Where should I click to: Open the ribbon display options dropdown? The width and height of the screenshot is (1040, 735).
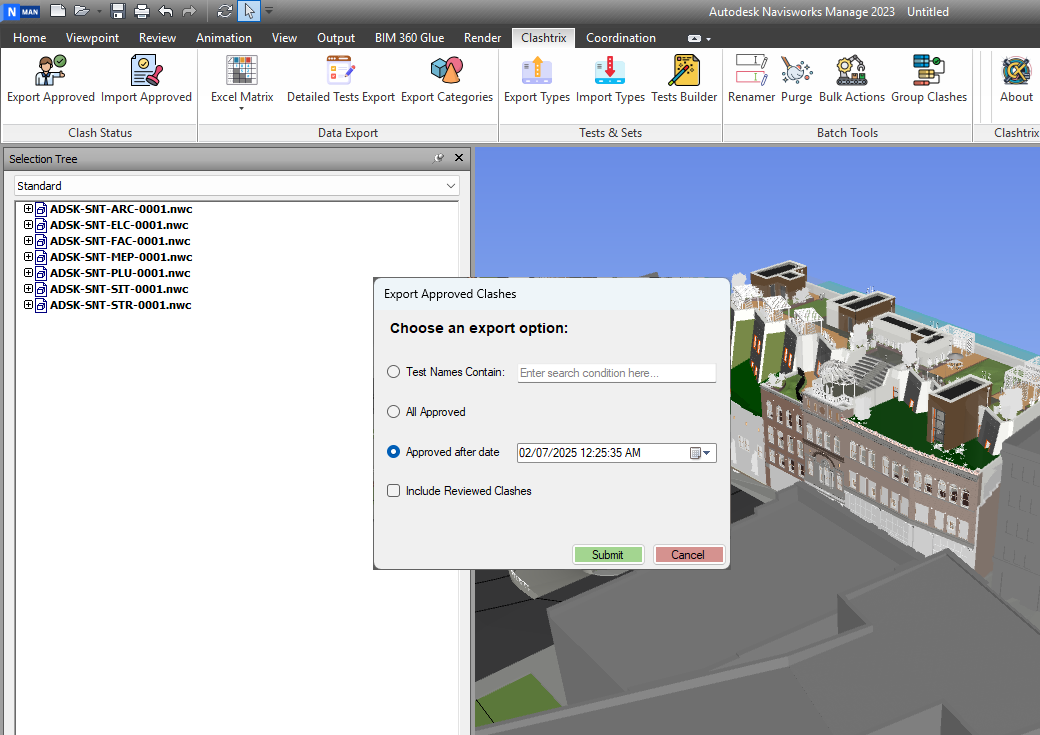coord(699,38)
